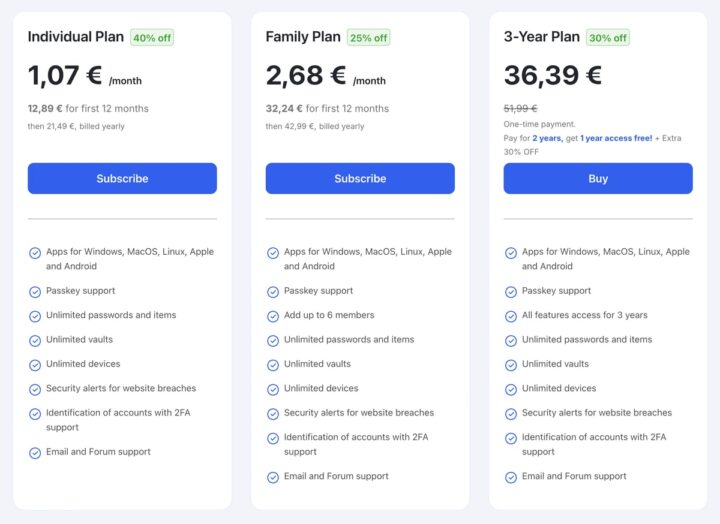Click checkmark next to Individual Security alerts feature
Viewport: 720px width, 524px height.
[x=35, y=389]
